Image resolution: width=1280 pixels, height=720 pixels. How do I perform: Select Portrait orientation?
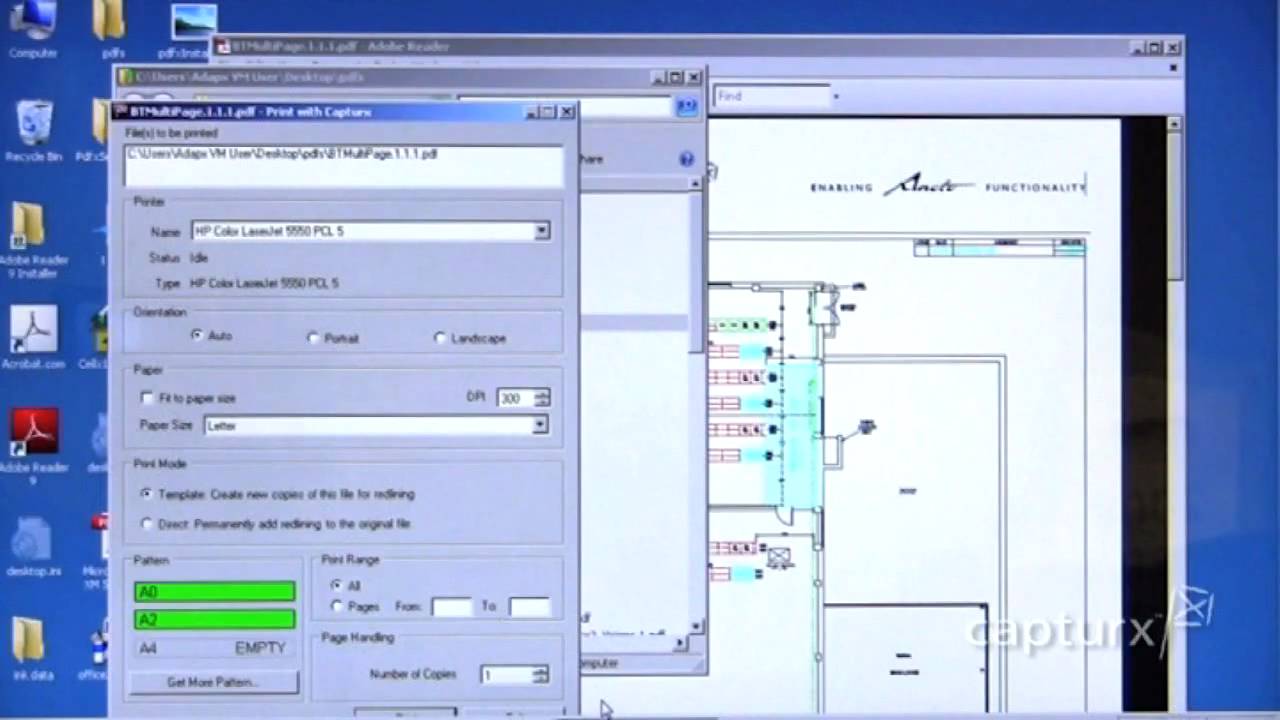313,338
